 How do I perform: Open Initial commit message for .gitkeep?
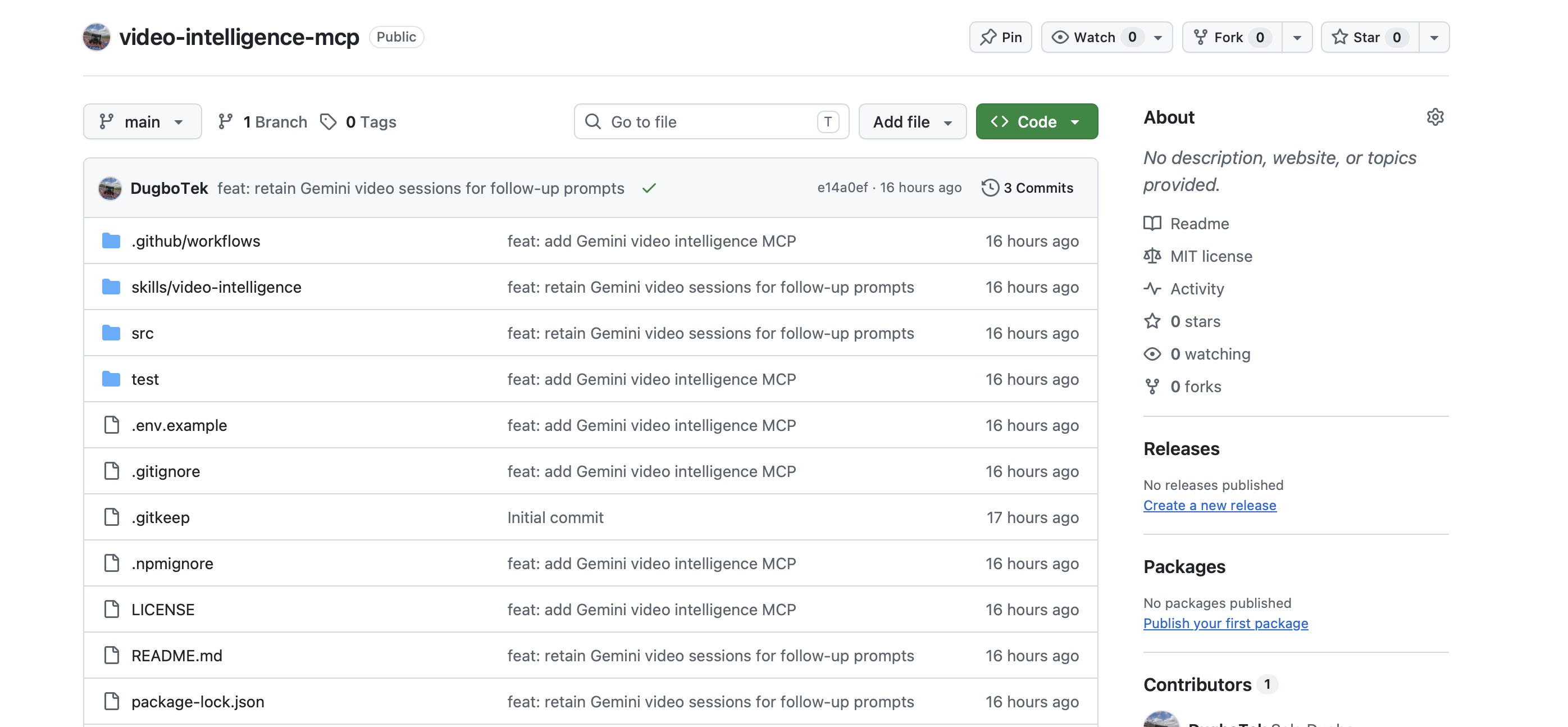coord(555,517)
